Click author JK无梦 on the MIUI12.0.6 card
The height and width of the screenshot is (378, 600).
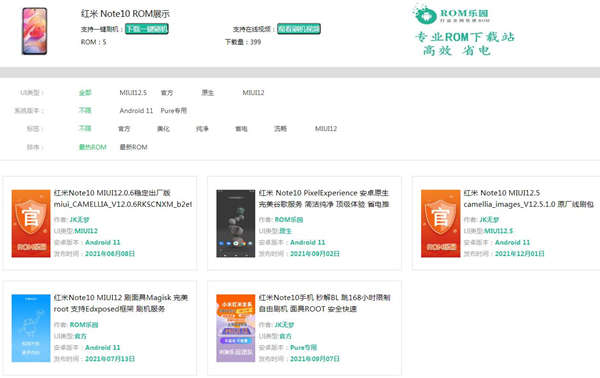point(80,220)
